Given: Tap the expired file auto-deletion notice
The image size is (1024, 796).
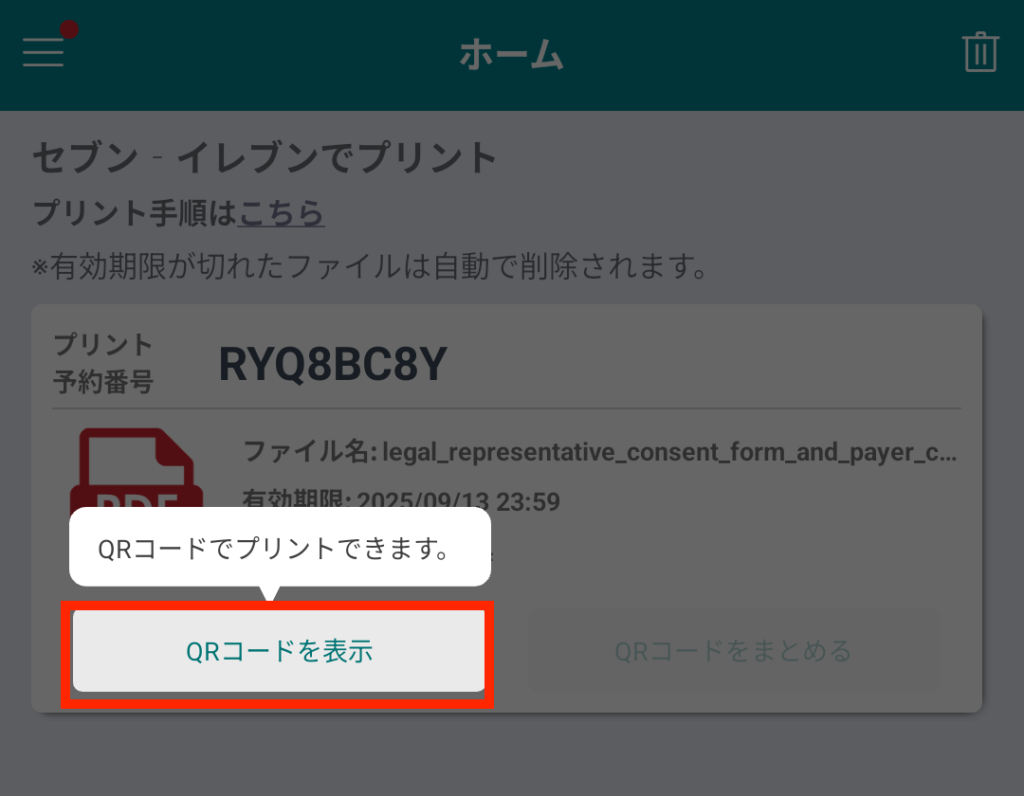Looking at the screenshot, I should click(370, 266).
